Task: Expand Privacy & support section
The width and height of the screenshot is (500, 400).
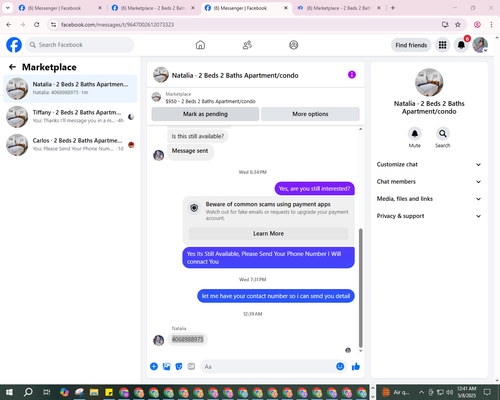Action: 429,216
